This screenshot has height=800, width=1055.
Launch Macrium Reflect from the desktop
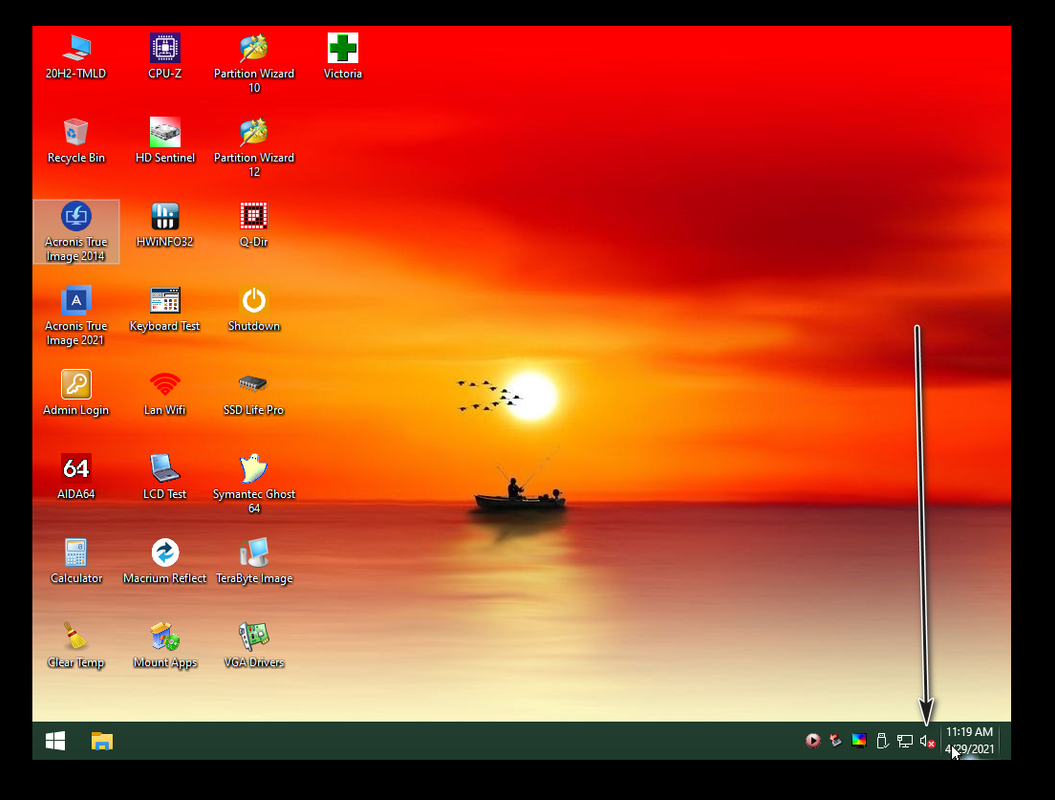click(x=165, y=561)
